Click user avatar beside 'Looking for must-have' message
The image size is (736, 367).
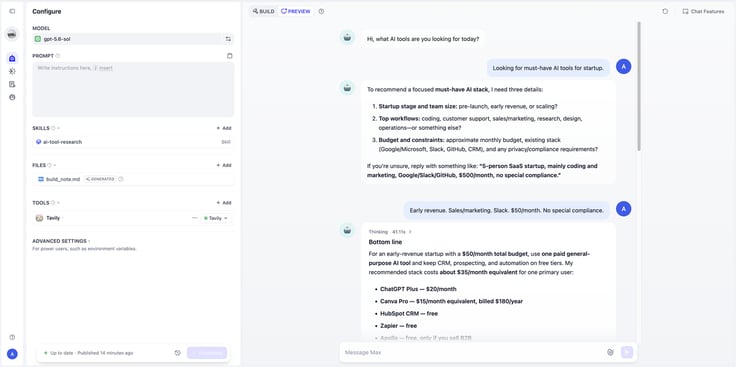(x=623, y=67)
